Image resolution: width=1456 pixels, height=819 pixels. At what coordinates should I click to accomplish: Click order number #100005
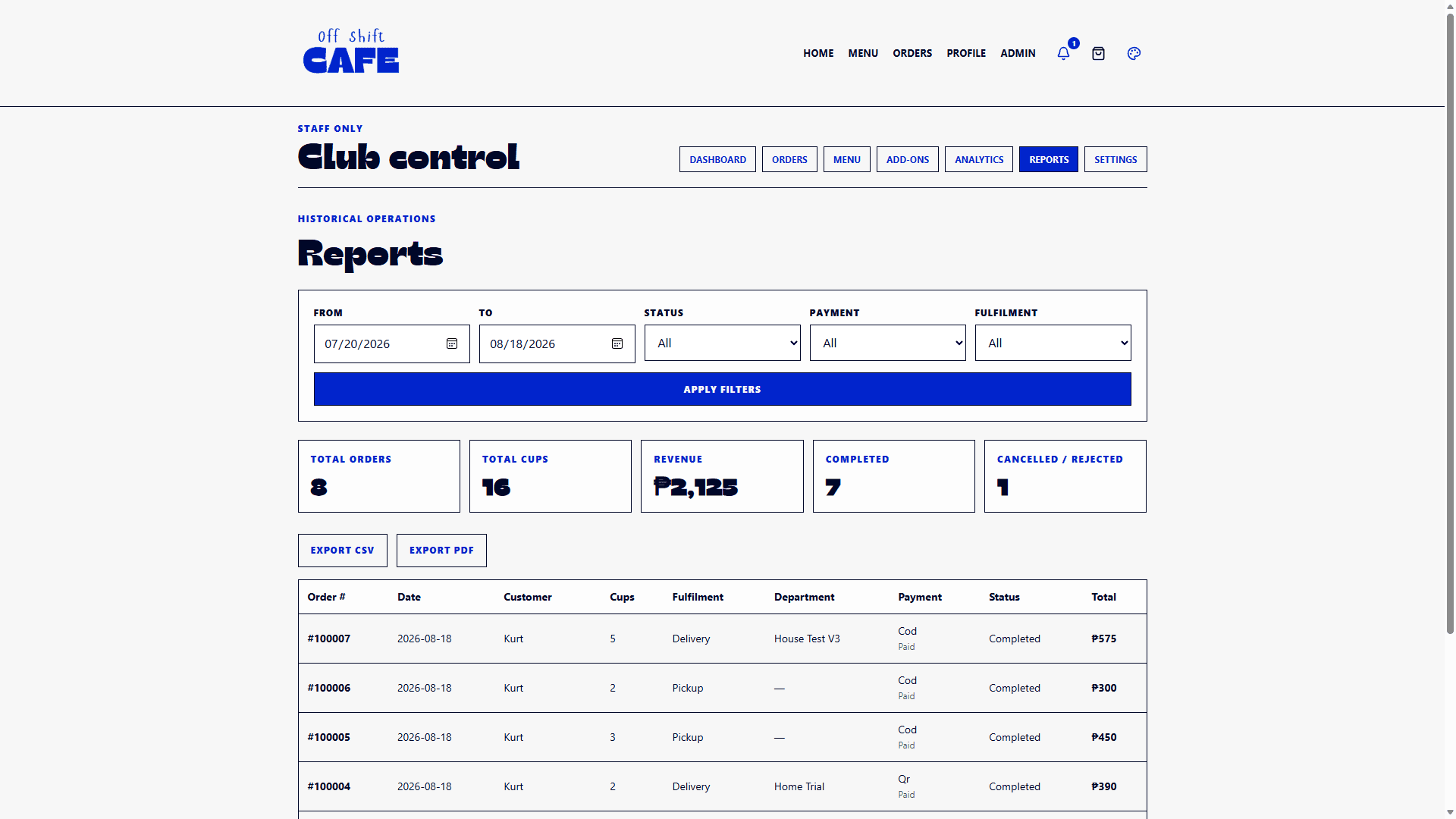click(x=329, y=737)
